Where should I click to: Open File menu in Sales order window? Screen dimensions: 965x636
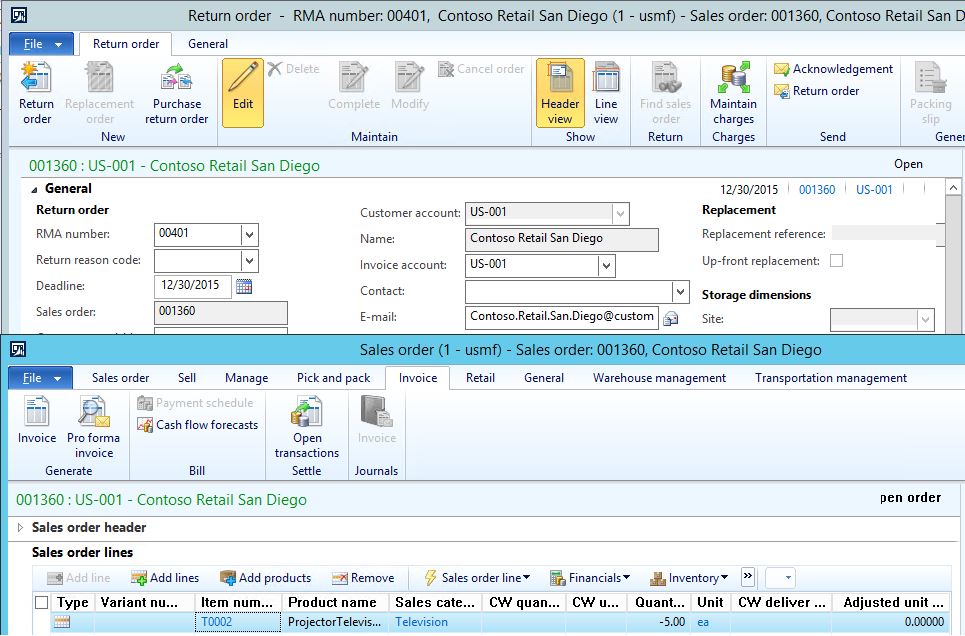click(41, 378)
